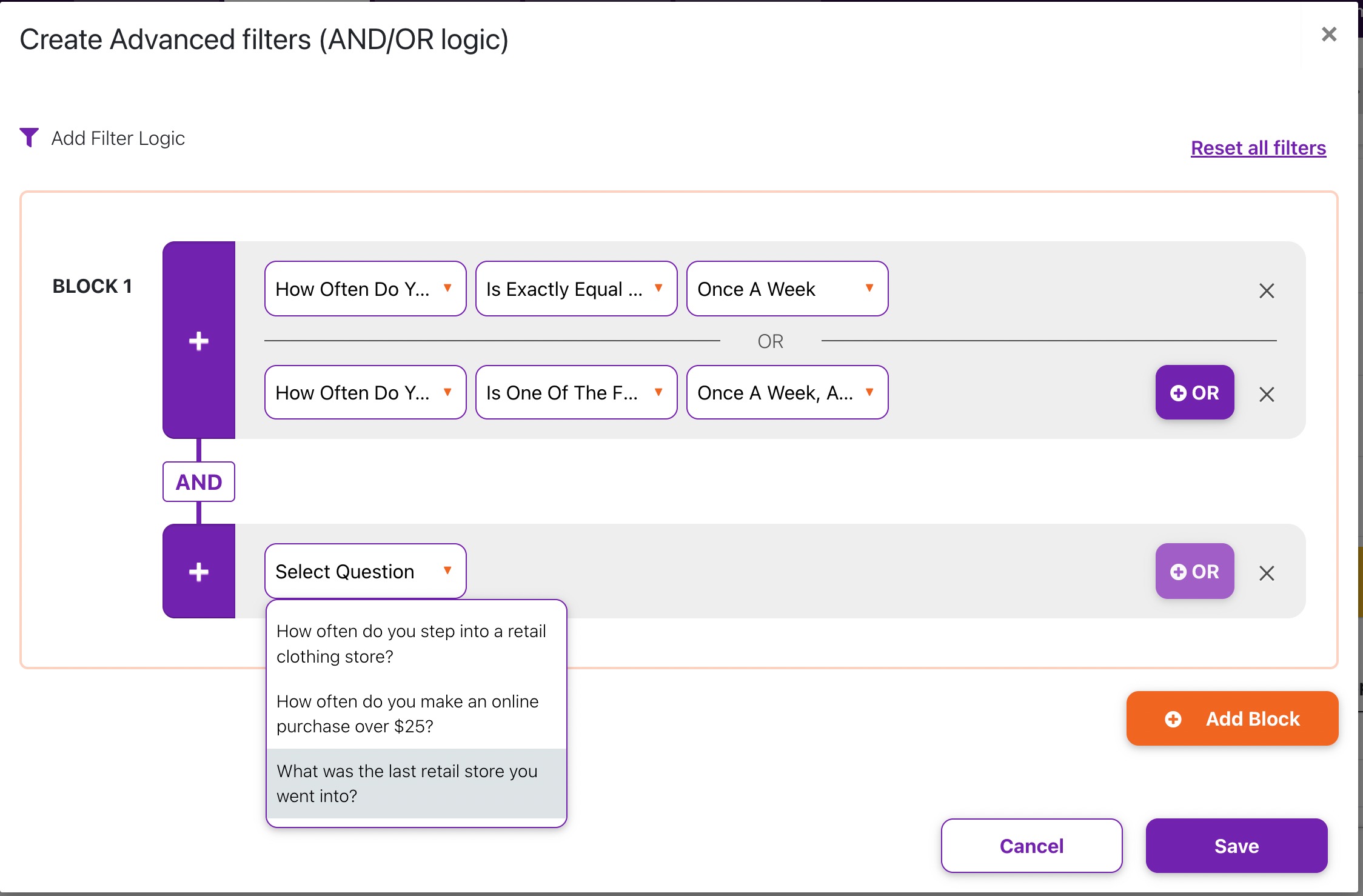The height and width of the screenshot is (896, 1363).
Task: Save the advanced filters
Action: coord(1236,846)
